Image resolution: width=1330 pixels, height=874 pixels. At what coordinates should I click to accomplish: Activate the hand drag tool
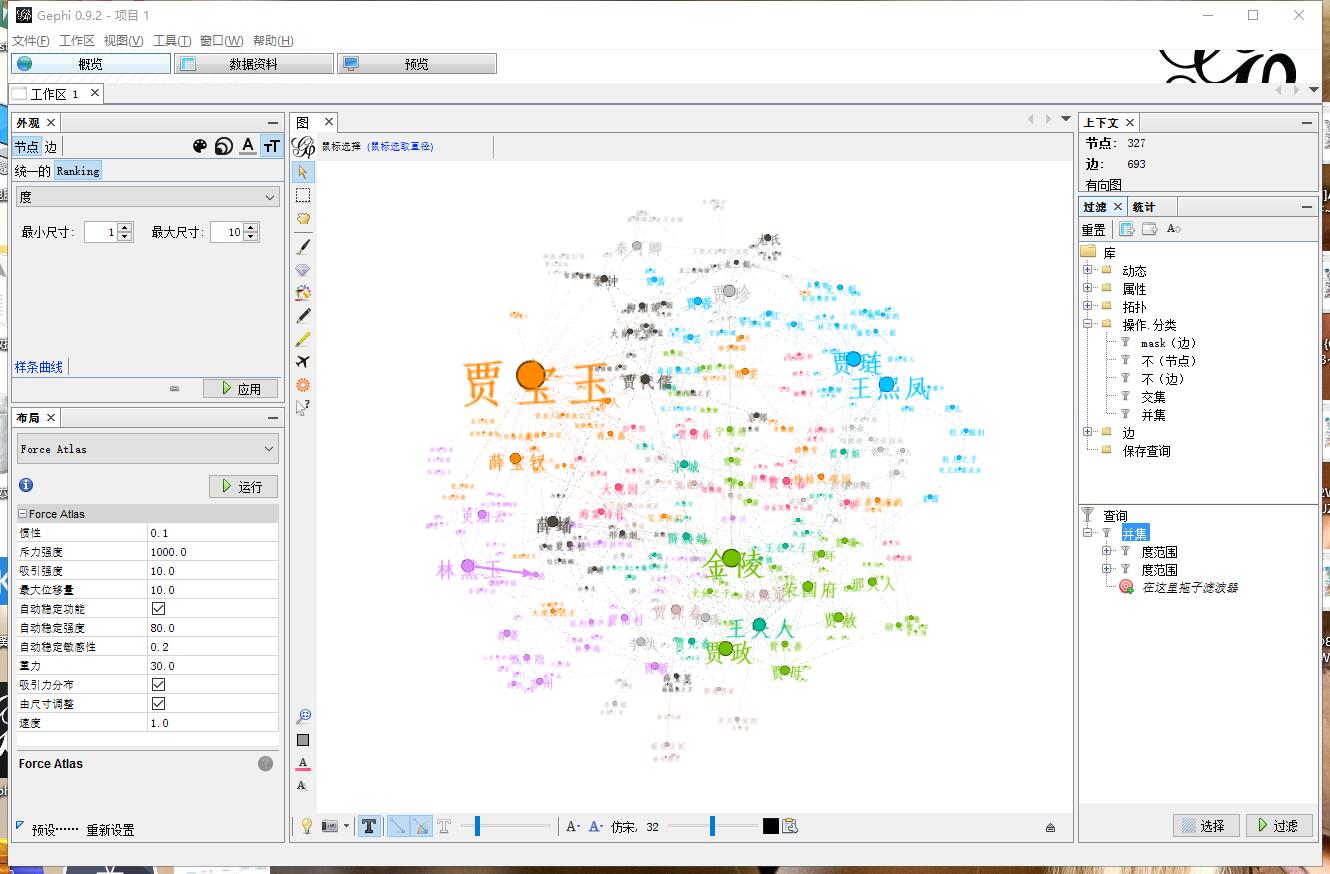[303, 218]
